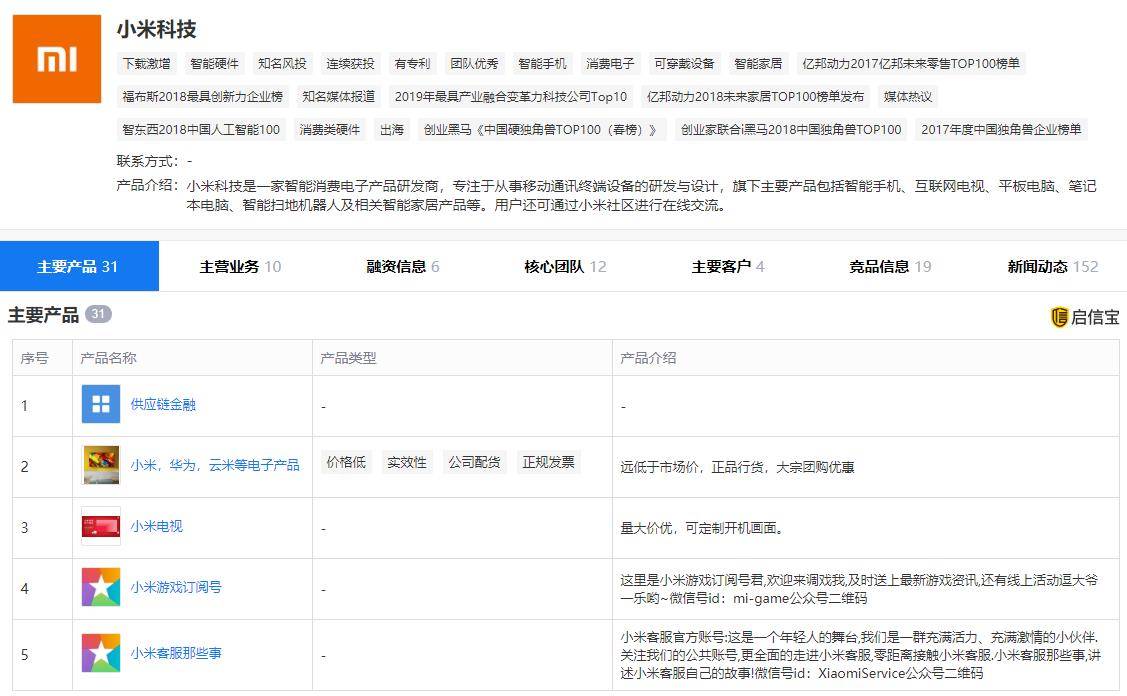Viewport: 1127px width, 696px height.
Task: Click the 知名风投 tag
Action: pyautogui.click(x=282, y=63)
